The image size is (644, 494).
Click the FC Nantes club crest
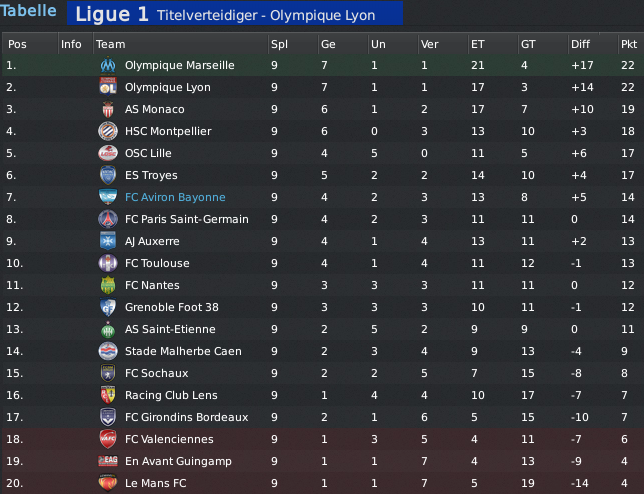pyautogui.click(x=108, y=285)
